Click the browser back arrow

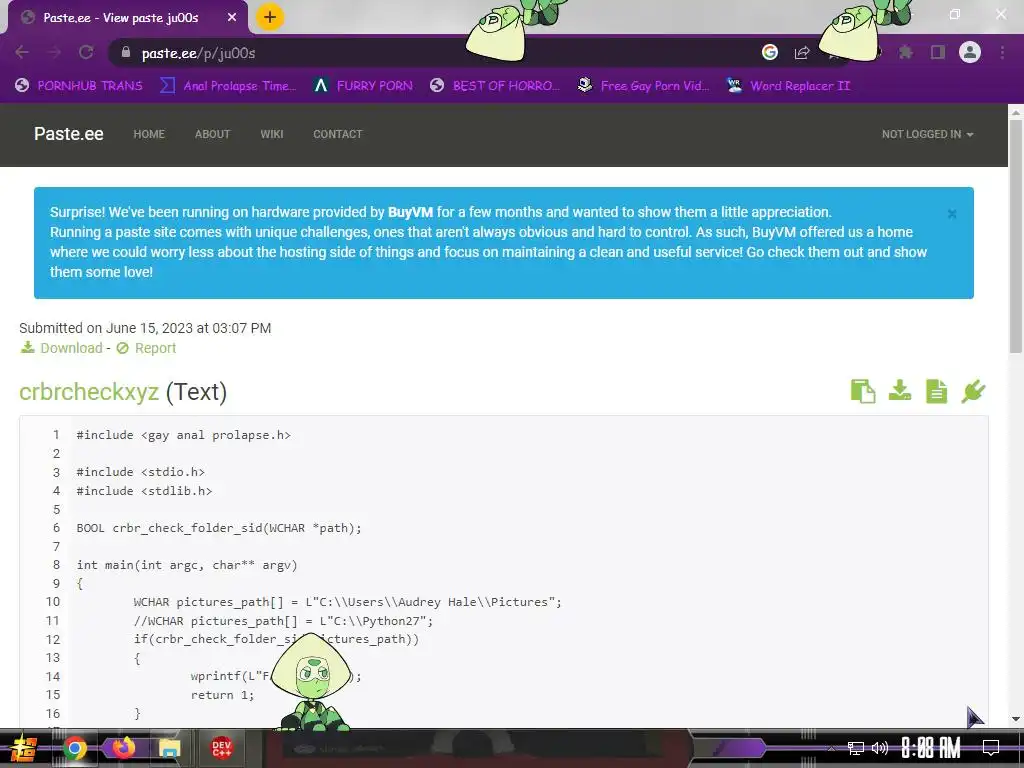click(22, 52)
